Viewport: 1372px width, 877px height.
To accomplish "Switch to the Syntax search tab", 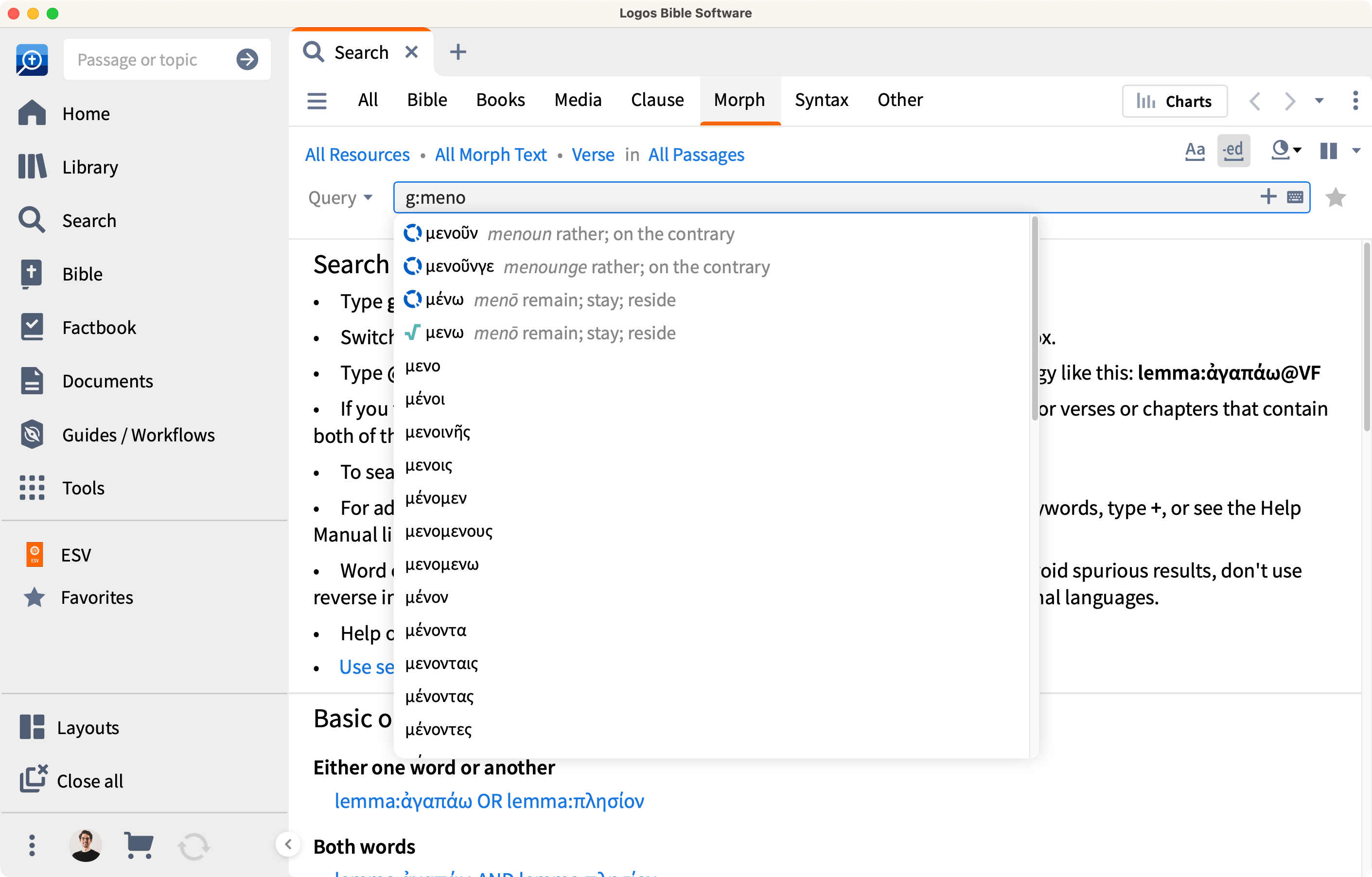I will pyautogui.click(x=821, y=100).
